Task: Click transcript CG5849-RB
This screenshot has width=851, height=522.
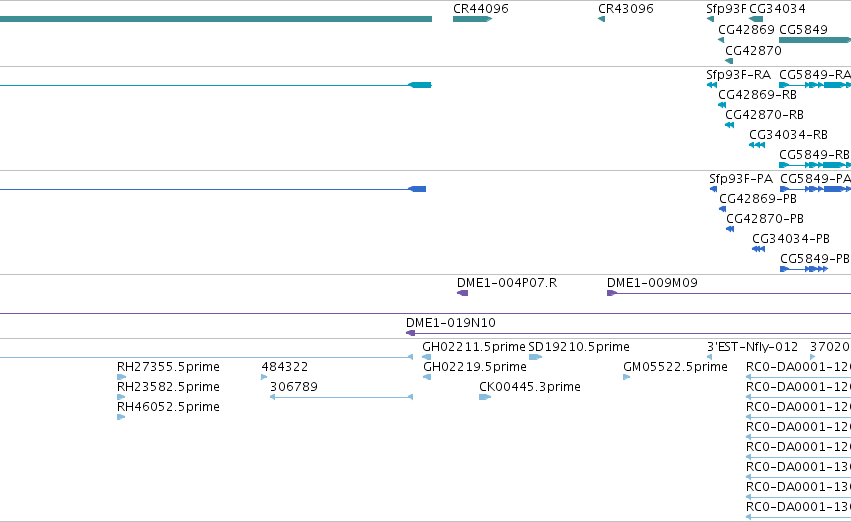Action: (815, 165)
